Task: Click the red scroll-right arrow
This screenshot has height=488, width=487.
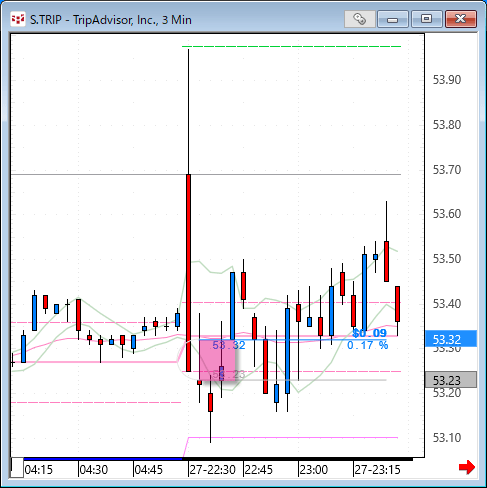Action: (x=467, y=467)
